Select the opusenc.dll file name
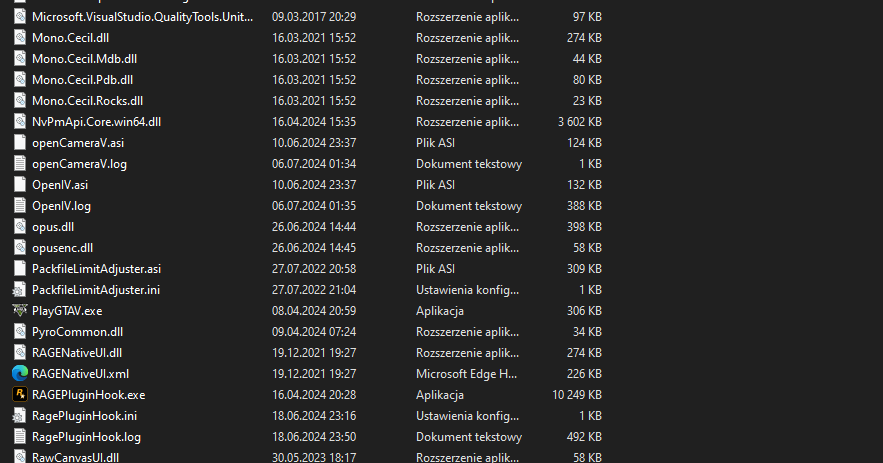 tap(62, 247)
